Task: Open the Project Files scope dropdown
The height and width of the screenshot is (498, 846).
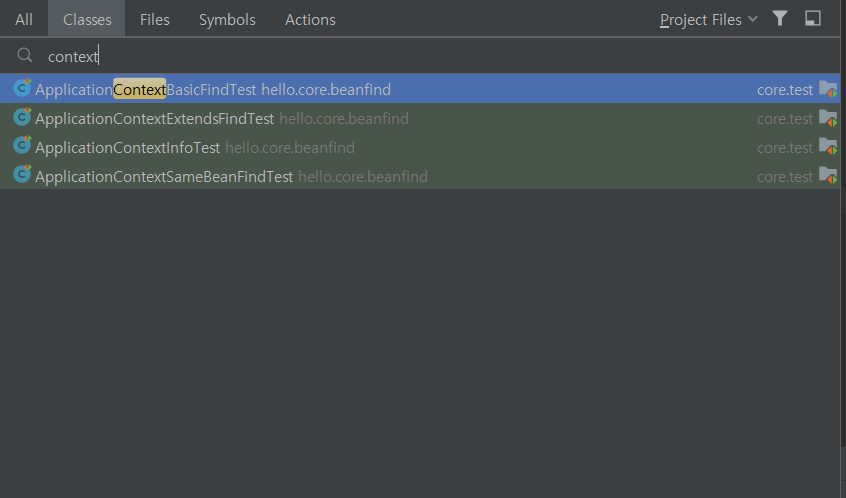Action: click(708, 20)
